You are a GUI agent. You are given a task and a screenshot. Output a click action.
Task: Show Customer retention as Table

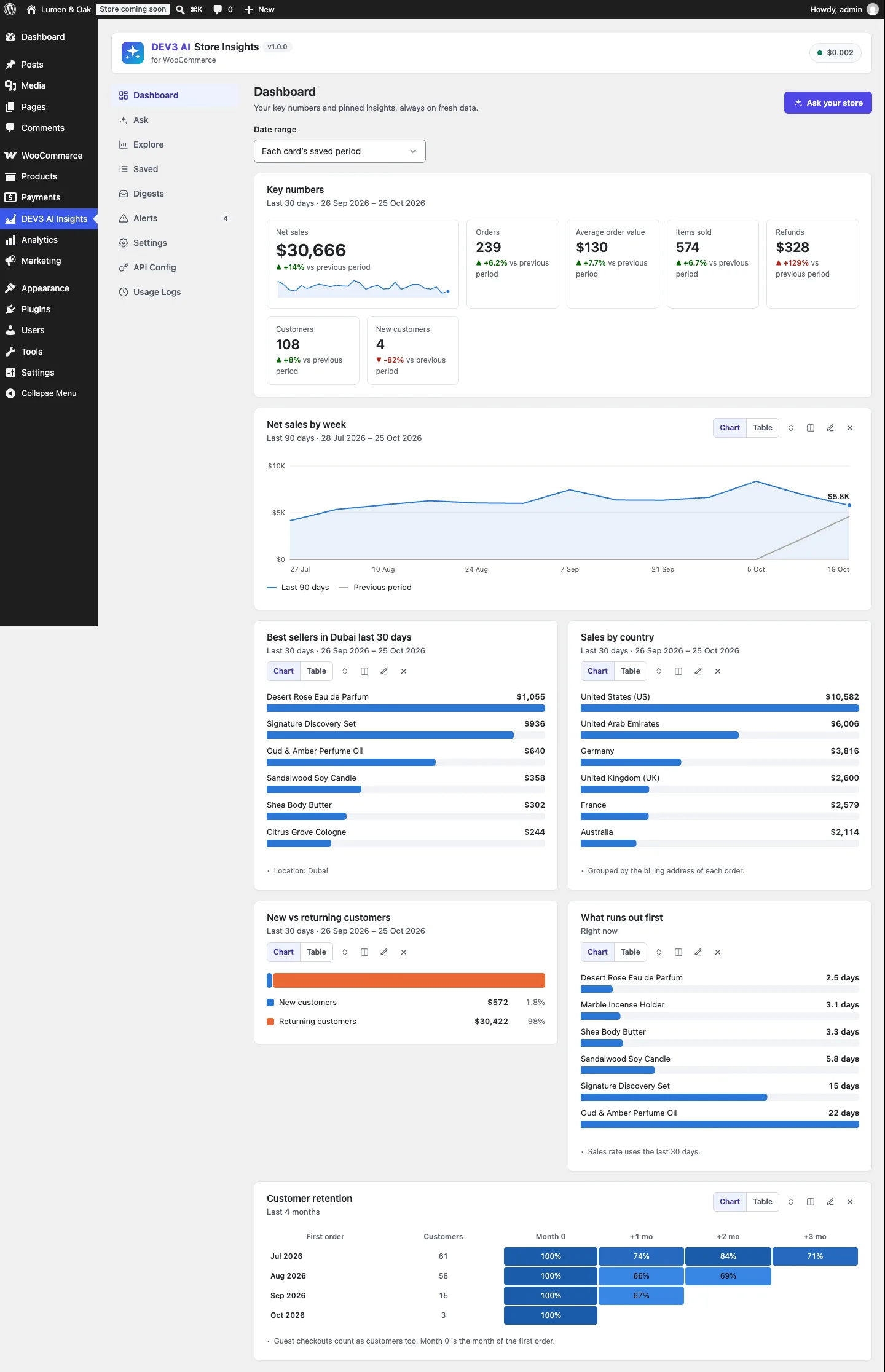(763, 1202)
